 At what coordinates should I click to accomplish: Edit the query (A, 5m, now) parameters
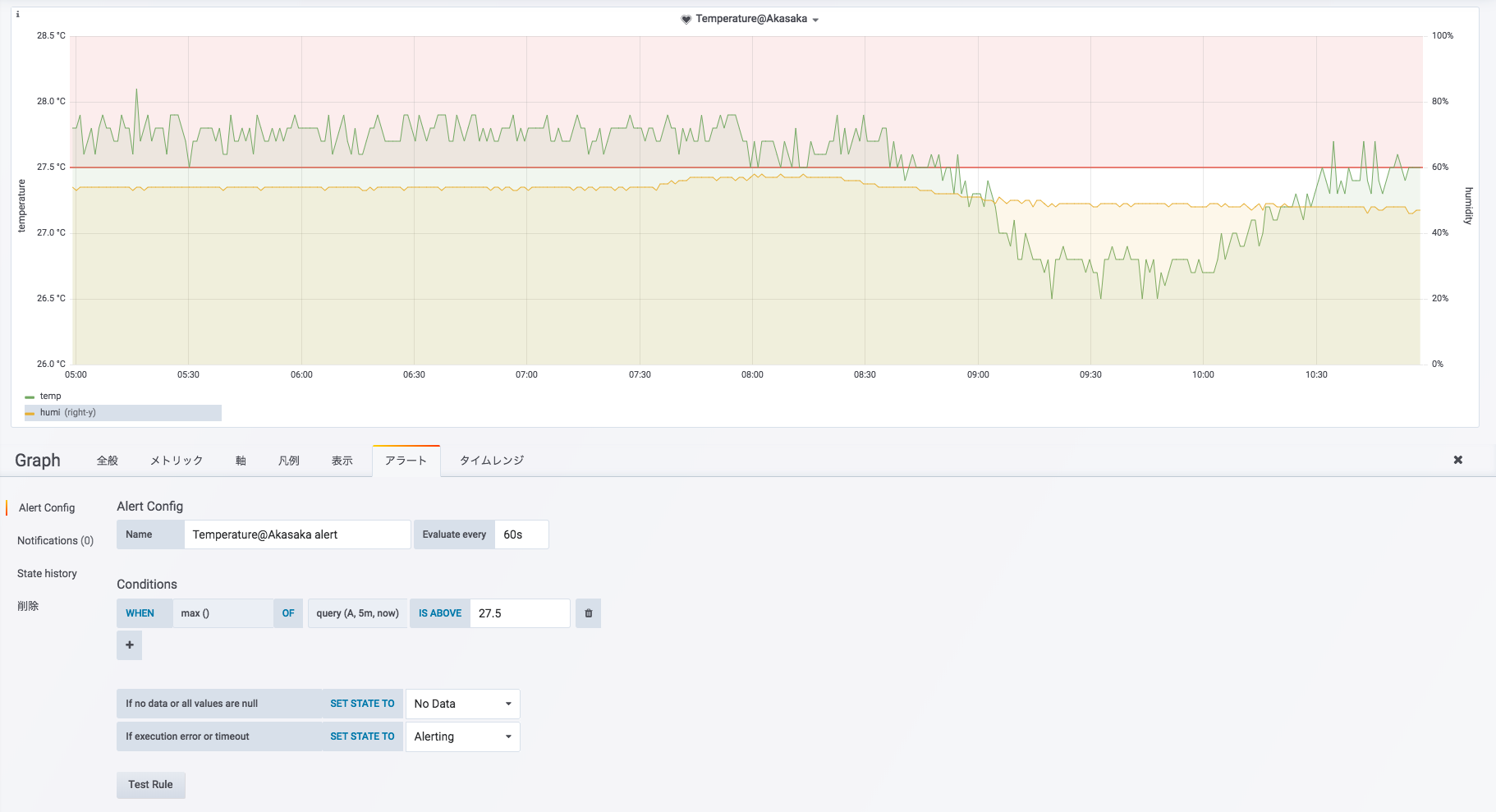coord(357,613)
